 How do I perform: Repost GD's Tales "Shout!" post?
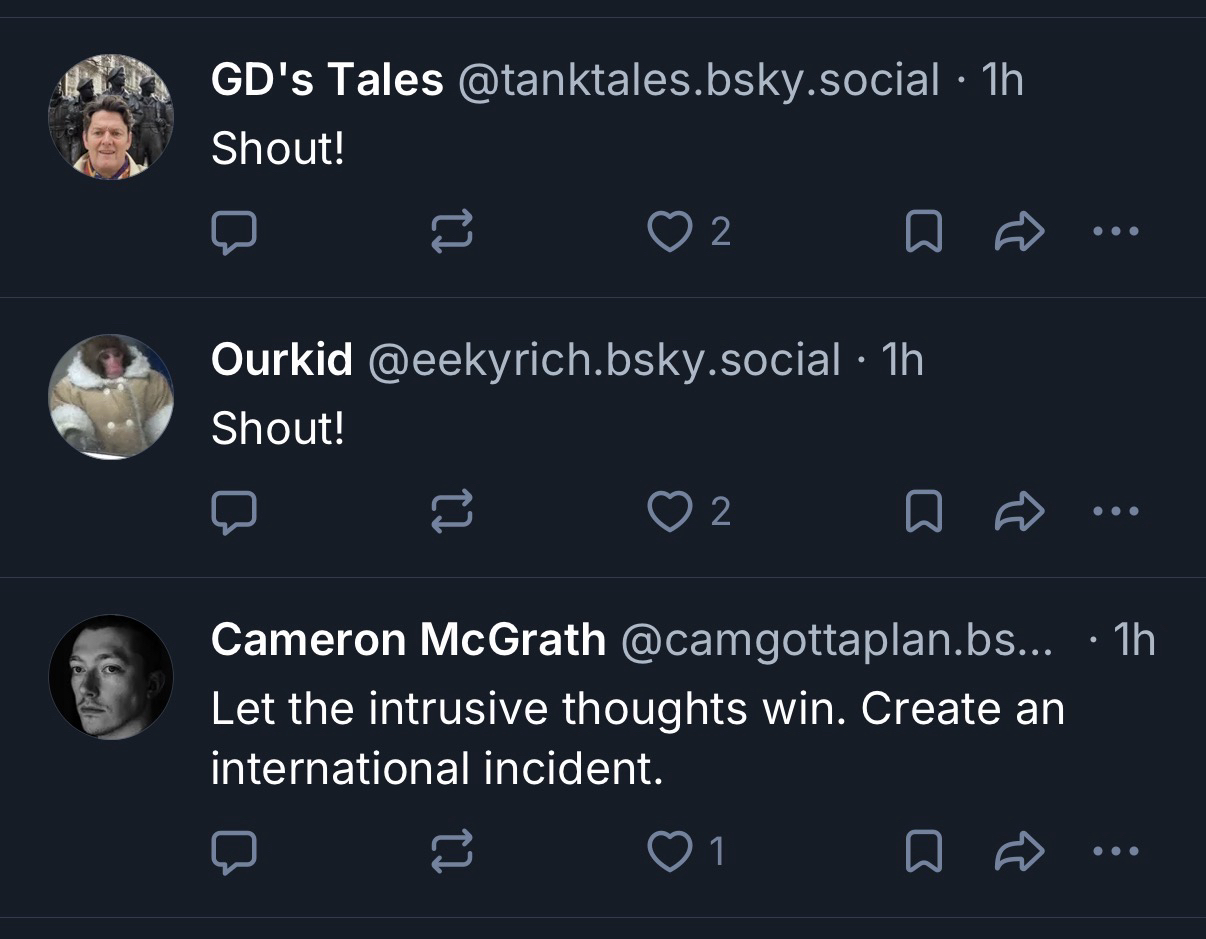point(451,232)
